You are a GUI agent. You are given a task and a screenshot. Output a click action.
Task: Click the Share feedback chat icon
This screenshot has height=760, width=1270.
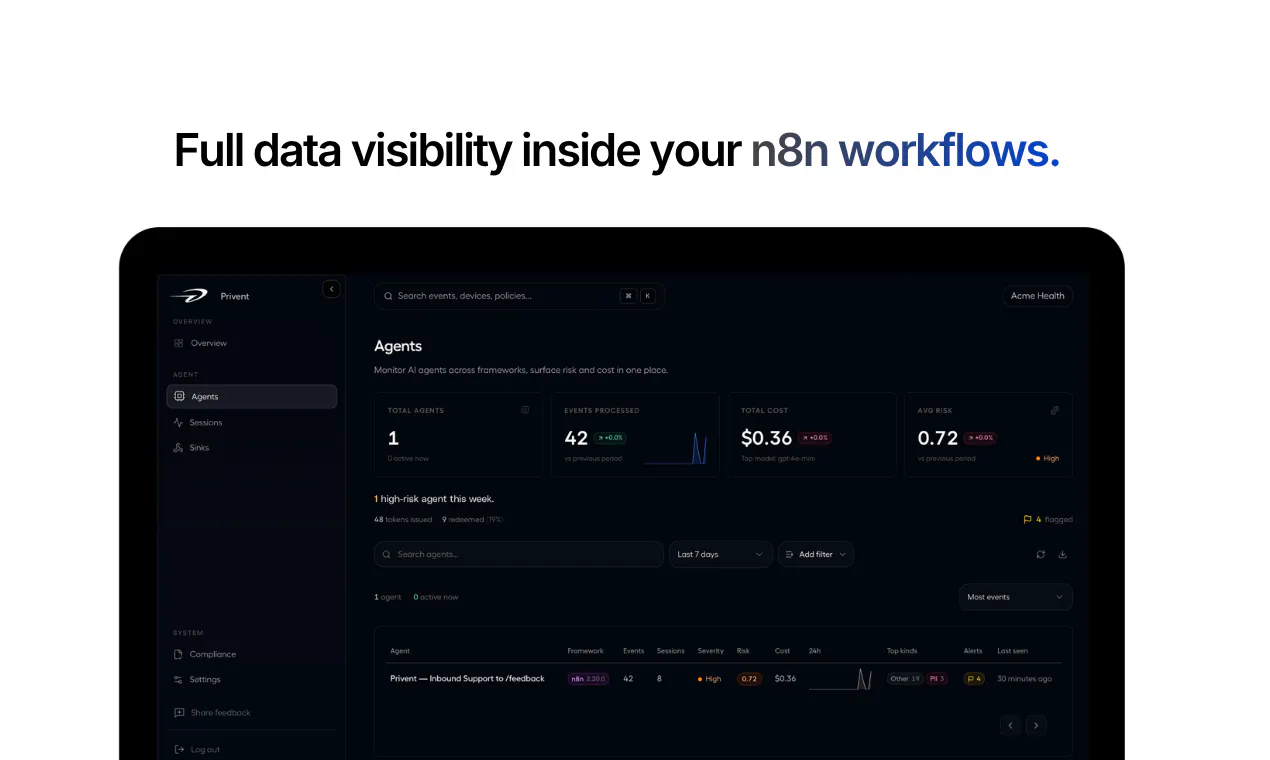179,713
